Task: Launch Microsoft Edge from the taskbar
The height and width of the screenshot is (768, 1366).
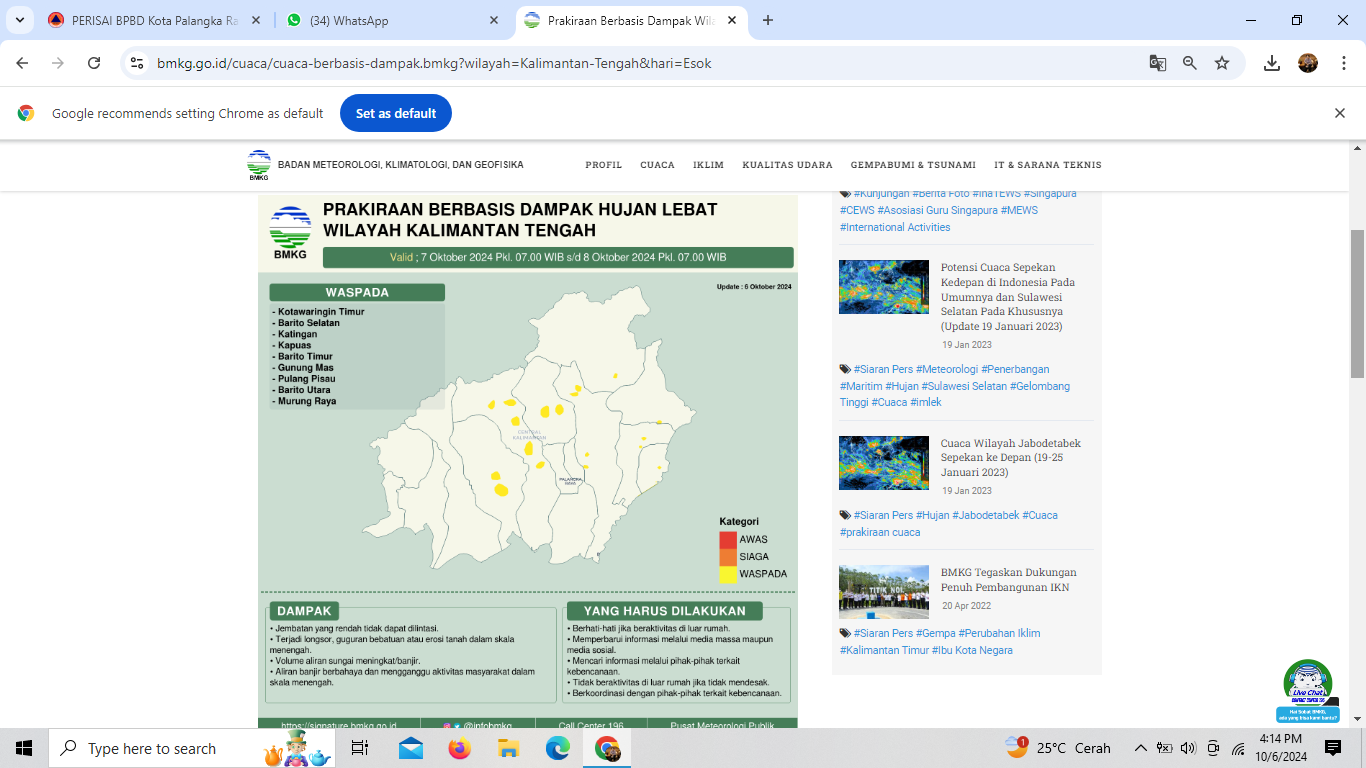Action: point(557,748)
